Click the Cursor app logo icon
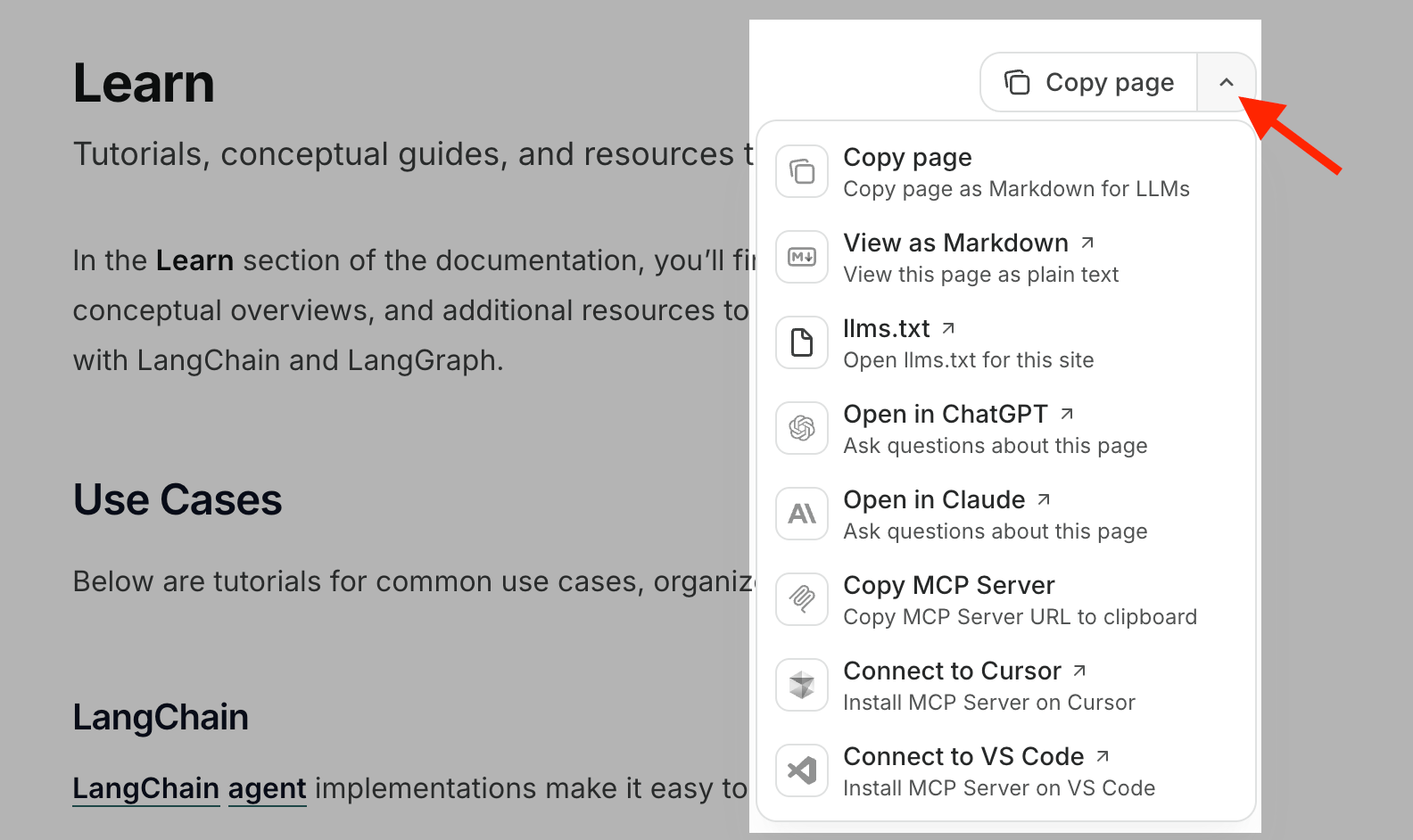This screenshot has width=1413, height=840. pos(802,685)
